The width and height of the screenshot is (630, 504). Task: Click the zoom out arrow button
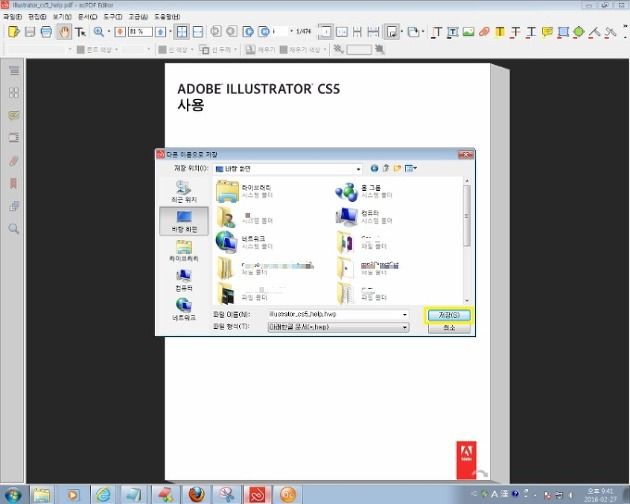coord(119,32)
